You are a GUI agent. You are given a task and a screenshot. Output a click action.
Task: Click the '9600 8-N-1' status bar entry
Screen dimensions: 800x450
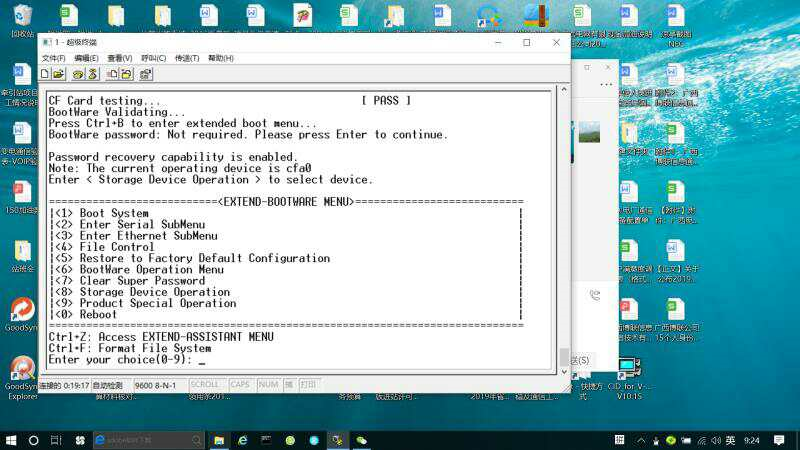(155, 386)
